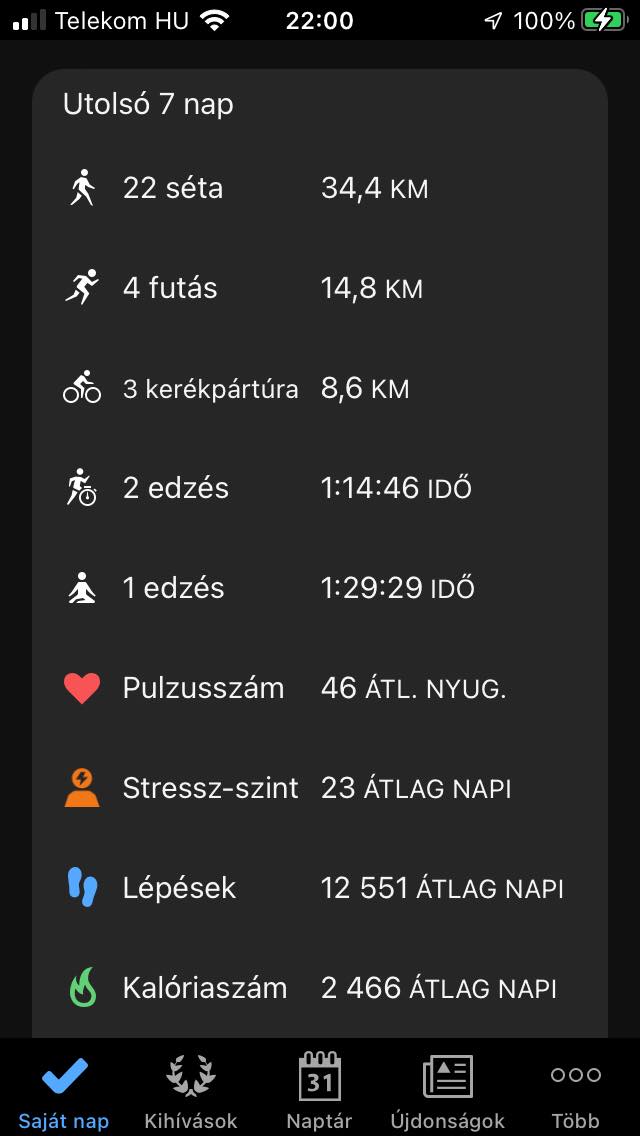Open the Több menu tab
This screenshot has width=640, height=1136.
[575, 1090]
